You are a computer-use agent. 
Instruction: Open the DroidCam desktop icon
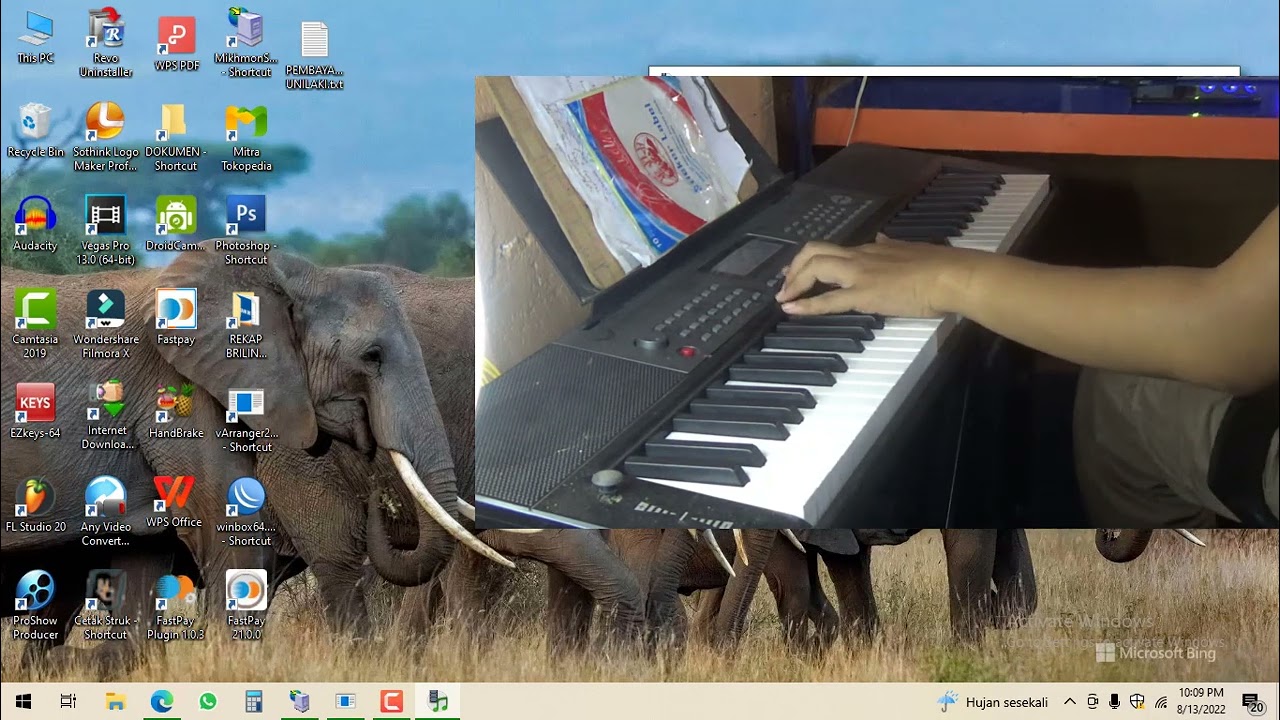pos(176,224)
